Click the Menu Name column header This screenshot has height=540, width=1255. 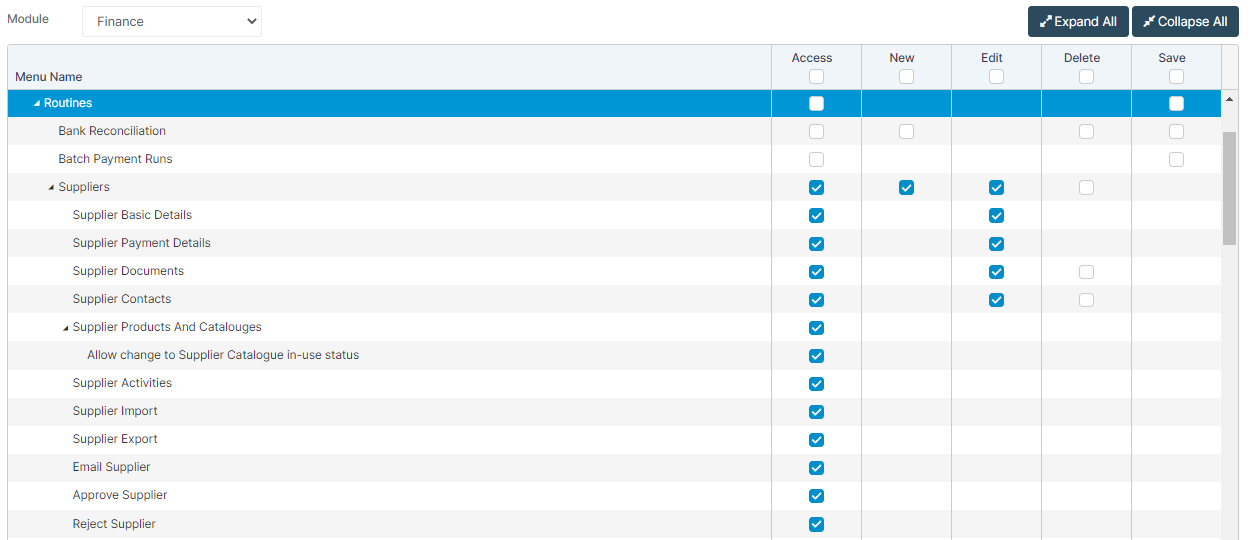(389, 67)
